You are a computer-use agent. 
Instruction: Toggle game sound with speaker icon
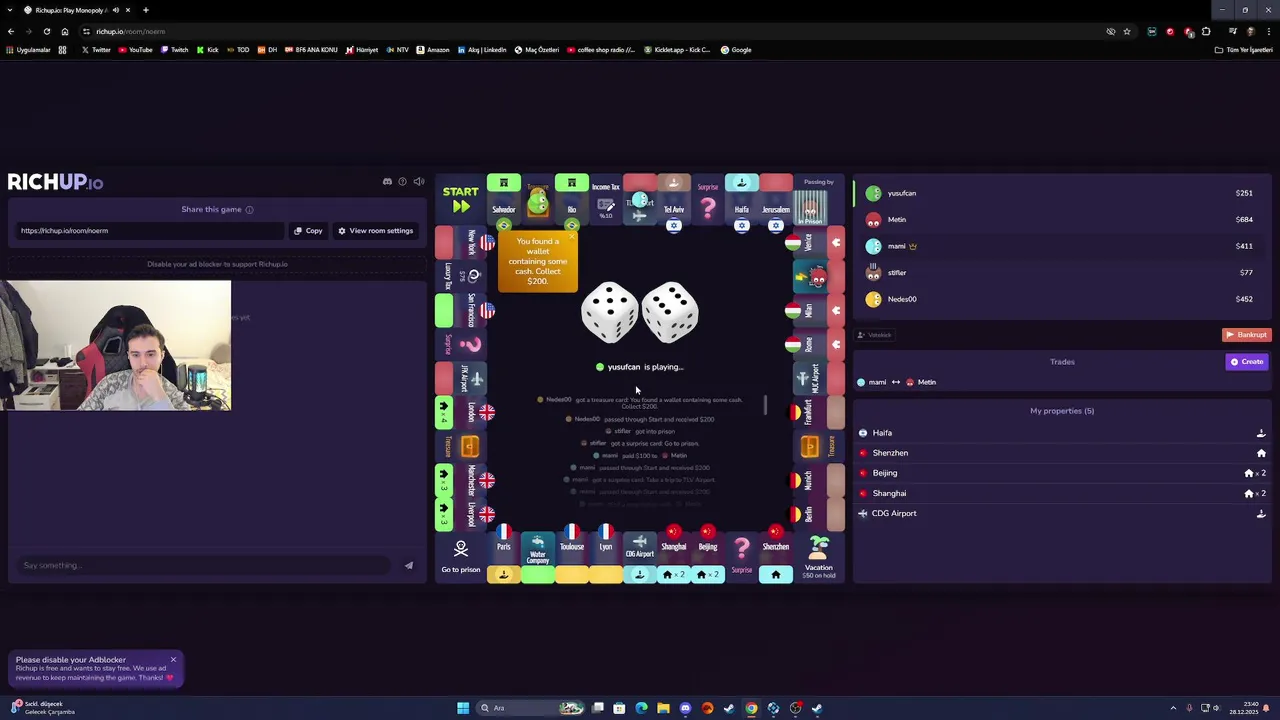point(419,182)
